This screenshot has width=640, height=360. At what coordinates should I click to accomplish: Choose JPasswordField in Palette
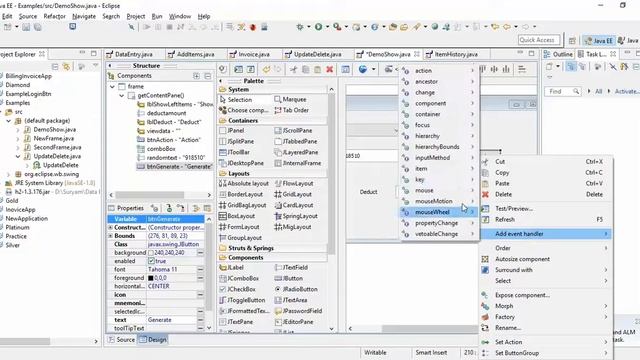click(298, 311)
